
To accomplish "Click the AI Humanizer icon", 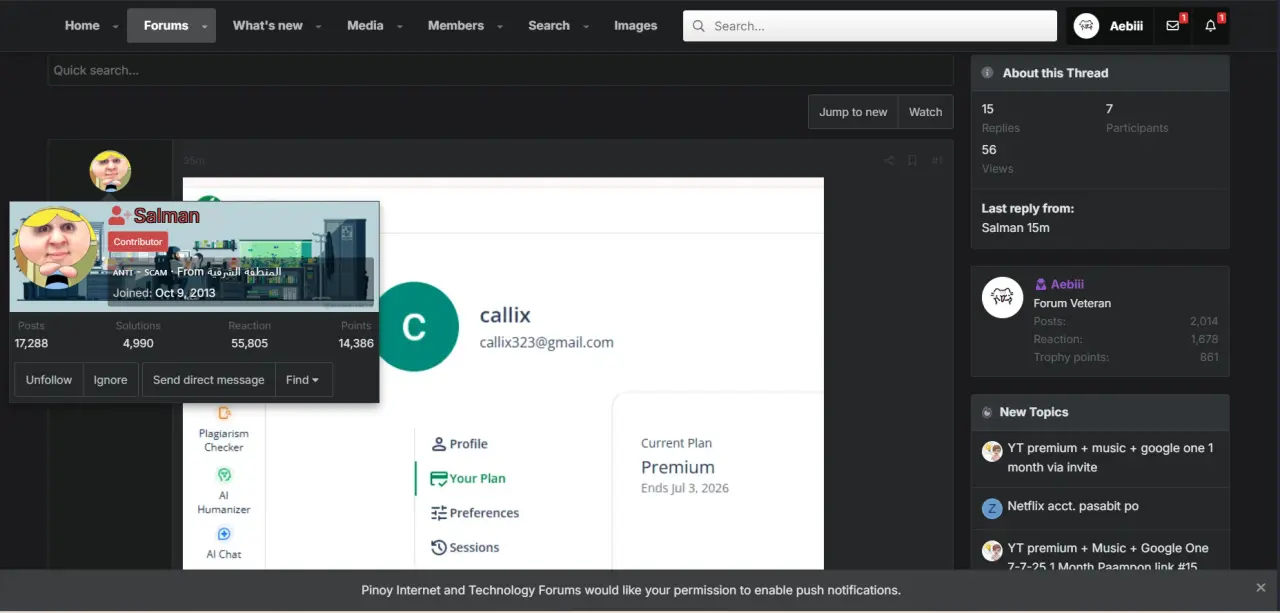I will point(224,475).
